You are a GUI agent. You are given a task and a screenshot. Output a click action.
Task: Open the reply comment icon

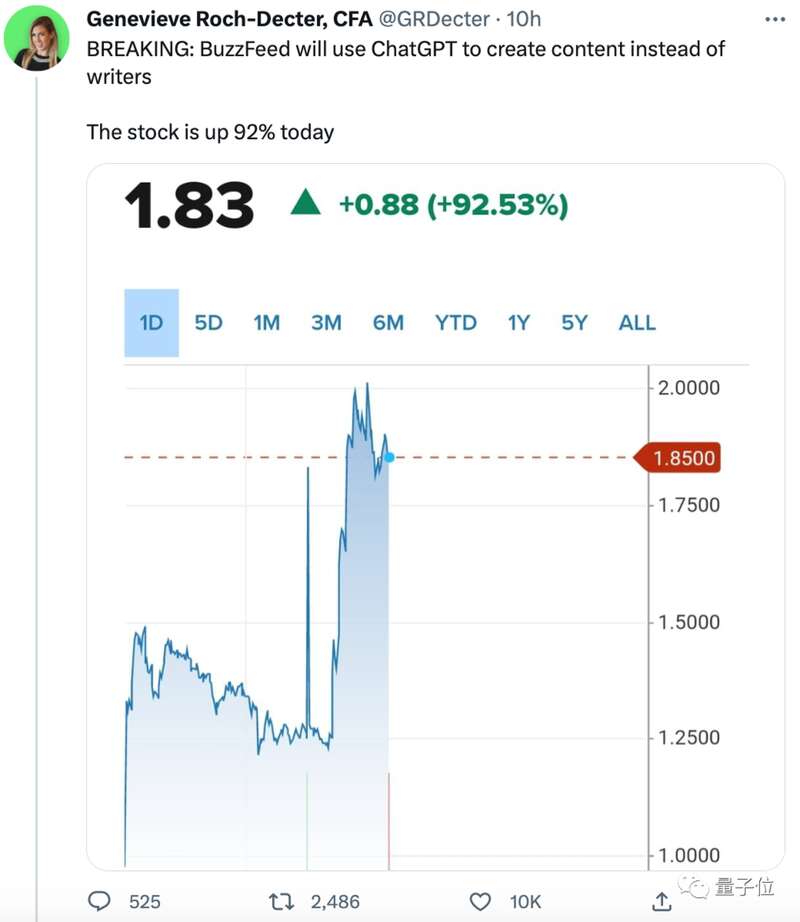pyautogui.click(x=99, y=901)
